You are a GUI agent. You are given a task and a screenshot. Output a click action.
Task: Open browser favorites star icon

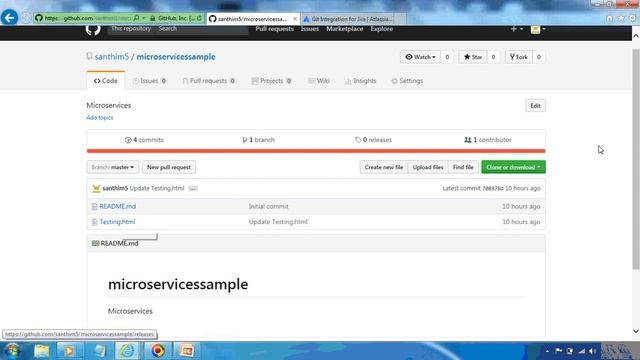[x=621, y=18]
